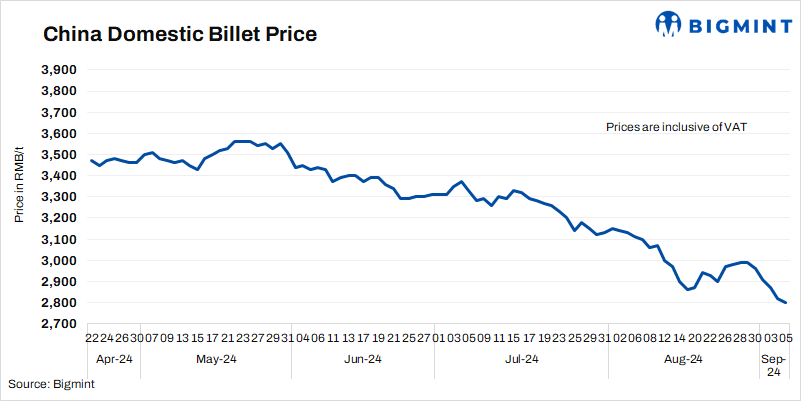Click the Jun-24 month label
This screenshot has width=801, height=401.
[362, 358]
